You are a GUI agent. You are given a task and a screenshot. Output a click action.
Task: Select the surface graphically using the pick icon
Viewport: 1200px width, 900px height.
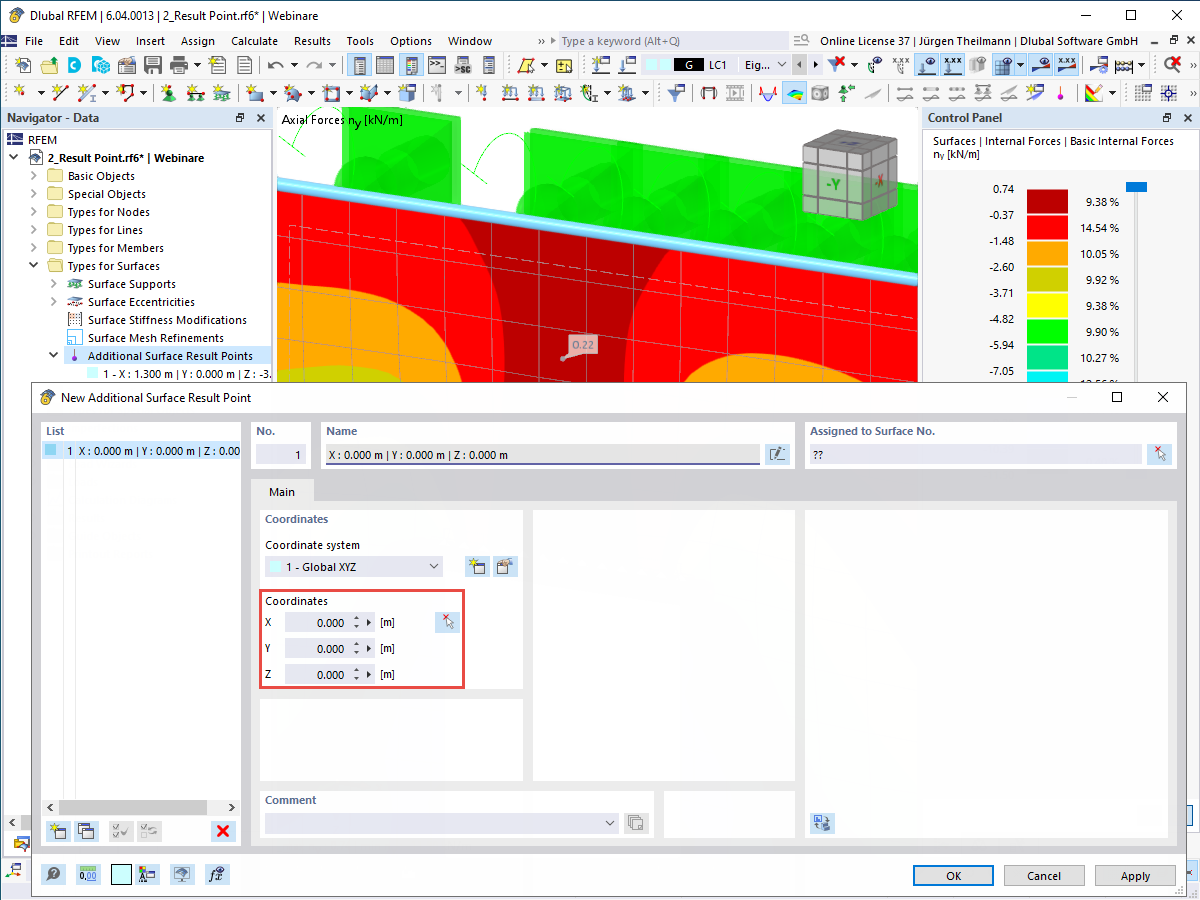pos(1160,454)
